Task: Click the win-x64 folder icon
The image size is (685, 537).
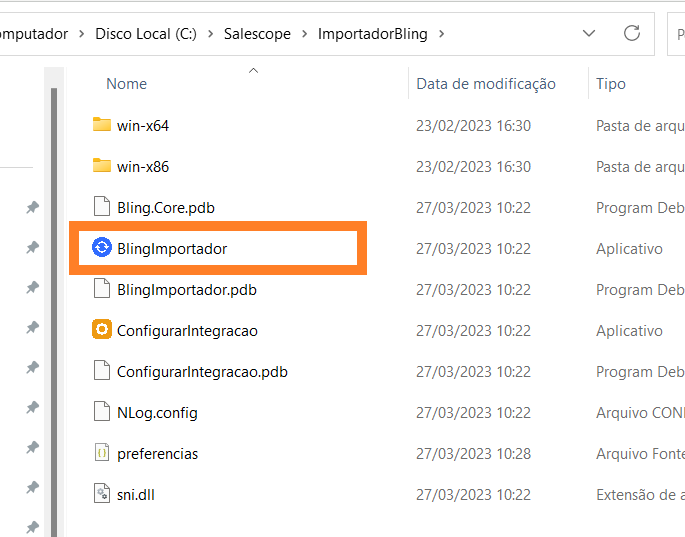Action: point(102,125)
